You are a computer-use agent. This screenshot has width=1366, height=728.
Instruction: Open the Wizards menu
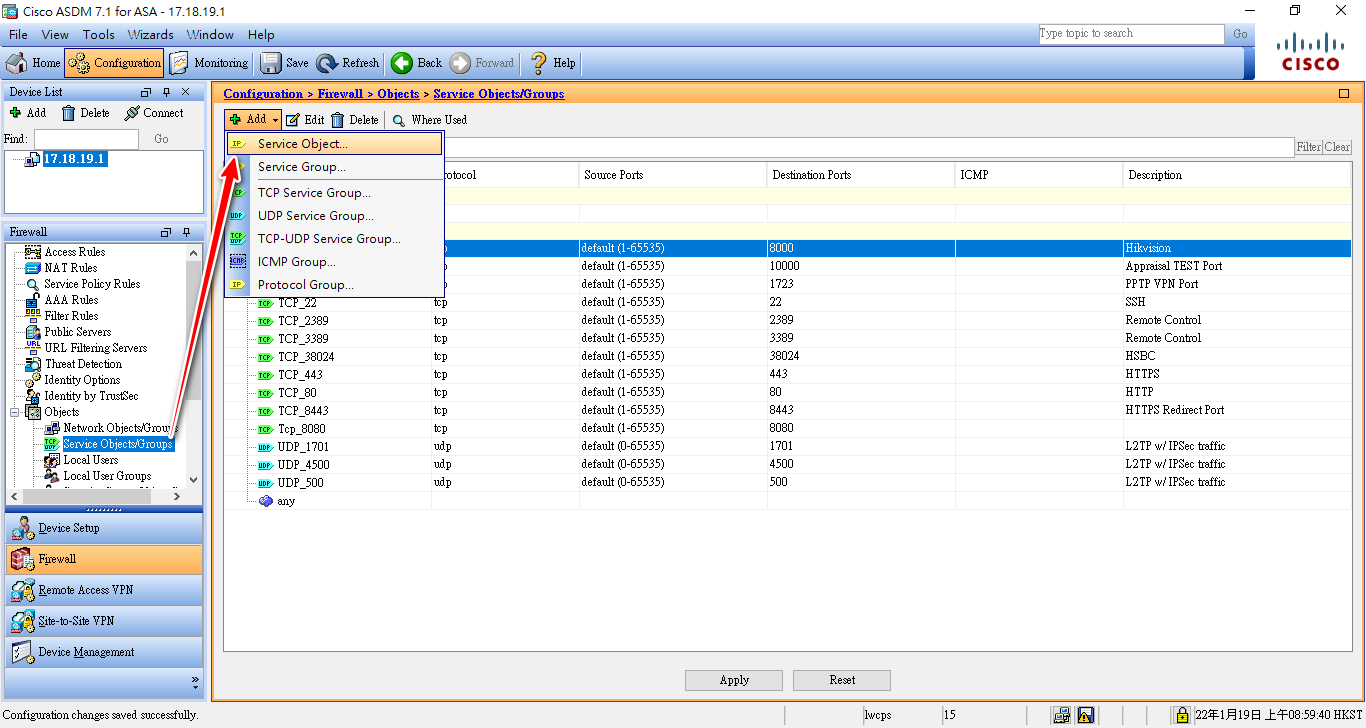point(150,34)
